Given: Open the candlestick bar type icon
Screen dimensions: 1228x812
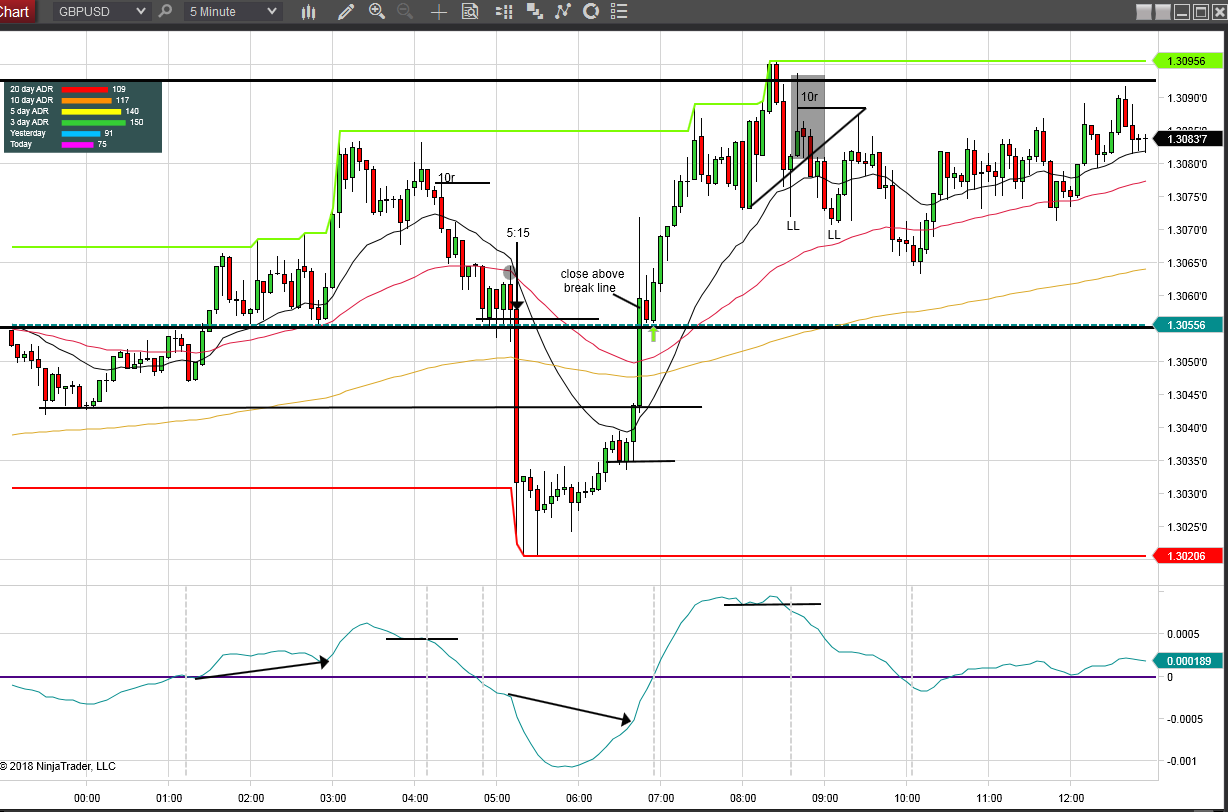Looking at the screenshot, I should [310, 12].
